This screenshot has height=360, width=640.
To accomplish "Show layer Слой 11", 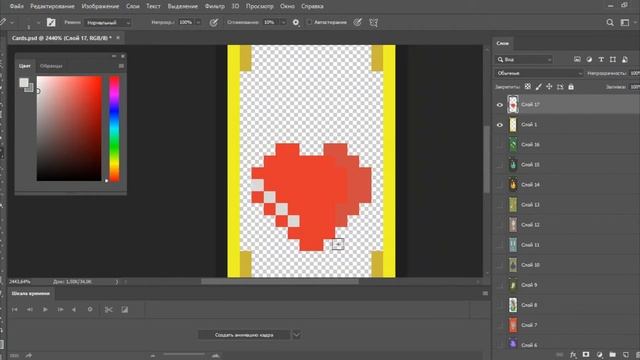I will click(500, 245).
